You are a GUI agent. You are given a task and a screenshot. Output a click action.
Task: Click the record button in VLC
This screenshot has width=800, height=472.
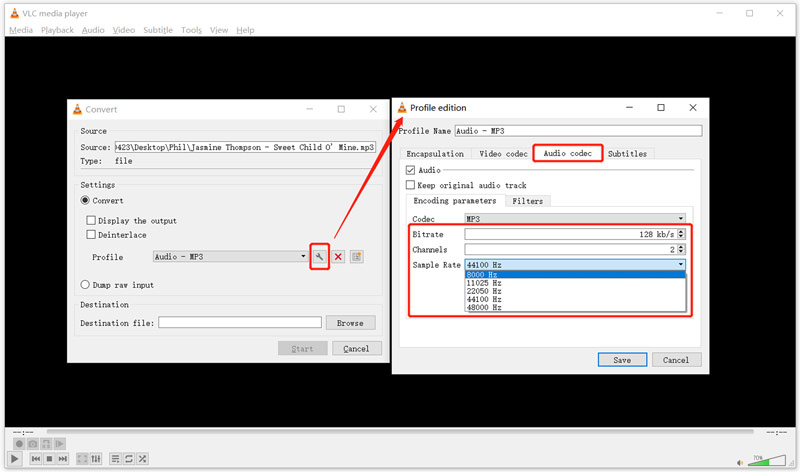coord(19,443)
